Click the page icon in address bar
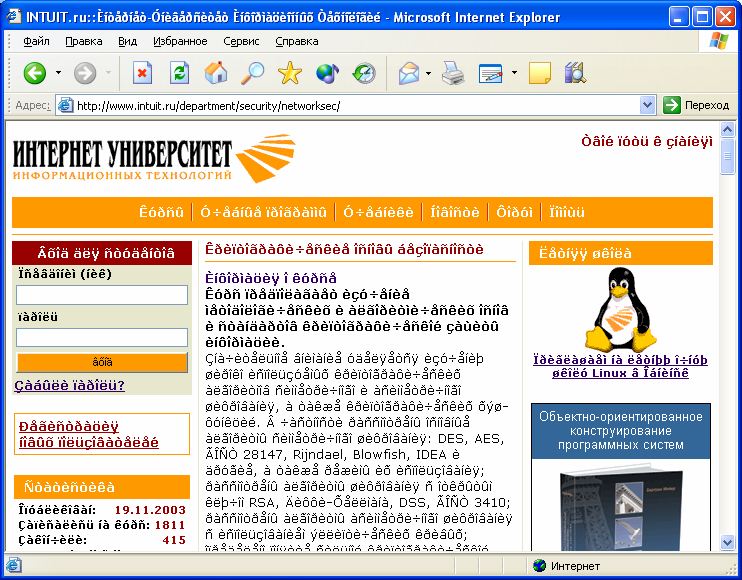 click(x=65, y=105)
